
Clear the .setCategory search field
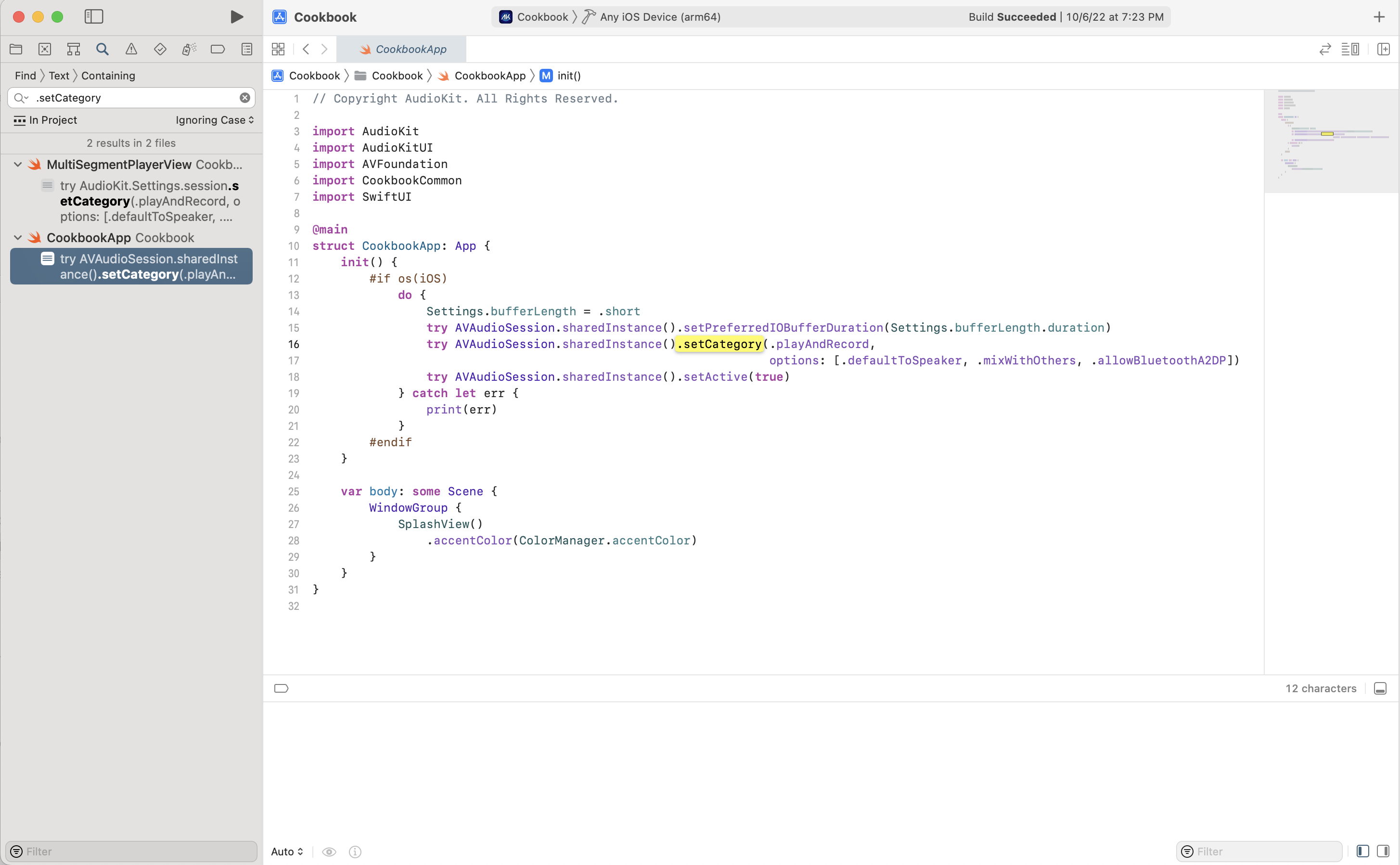[245, 98]
